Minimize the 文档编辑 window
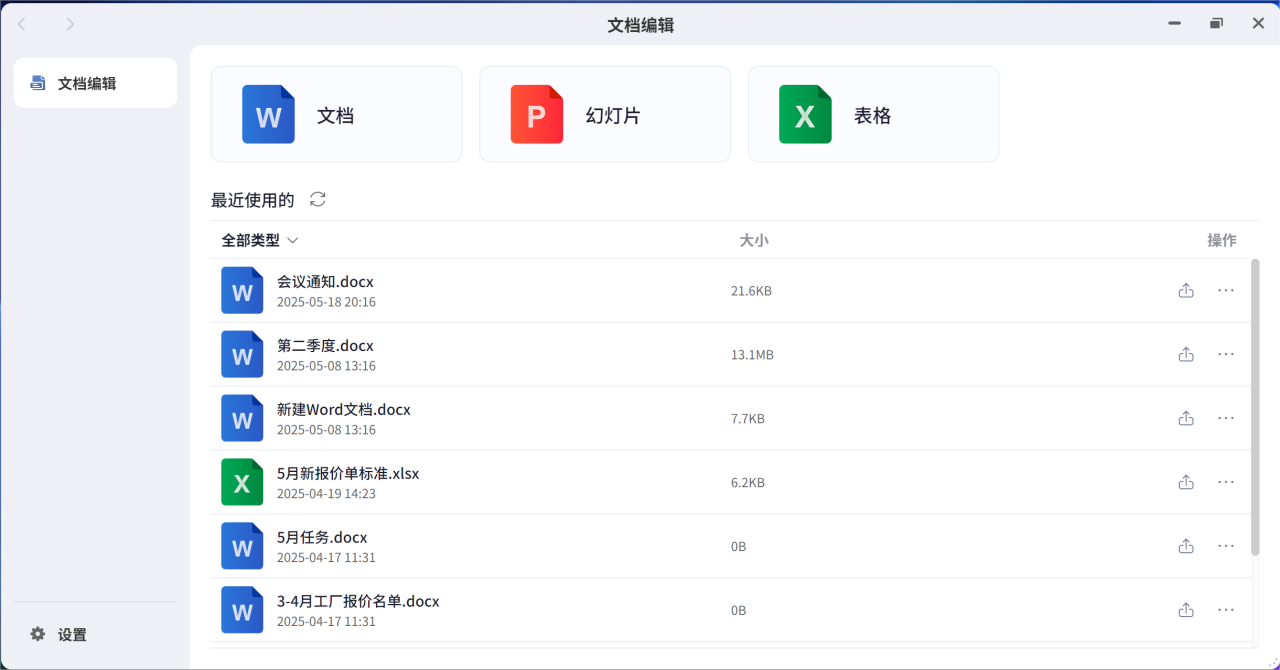 click(x=1174, y=24)
